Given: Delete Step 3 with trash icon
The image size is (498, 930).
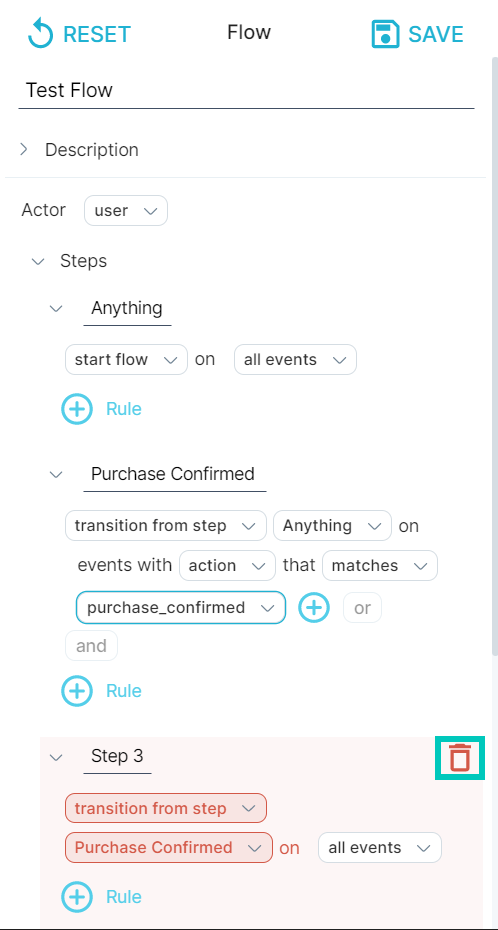Looking at the screenshot, I should tap(460, 757).
